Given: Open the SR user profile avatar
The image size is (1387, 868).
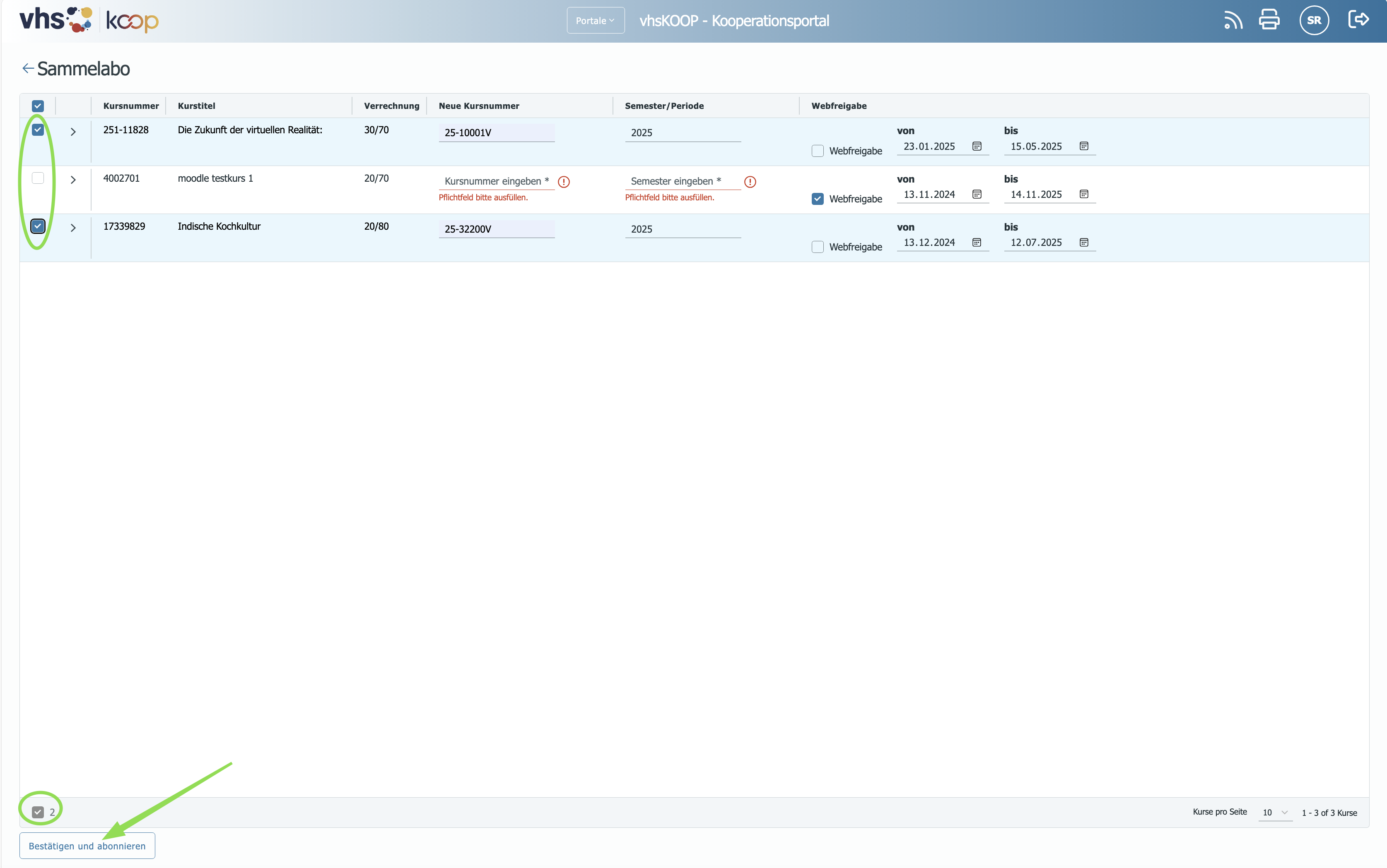Looking at the screenshot, I should tap(1314, 20).
